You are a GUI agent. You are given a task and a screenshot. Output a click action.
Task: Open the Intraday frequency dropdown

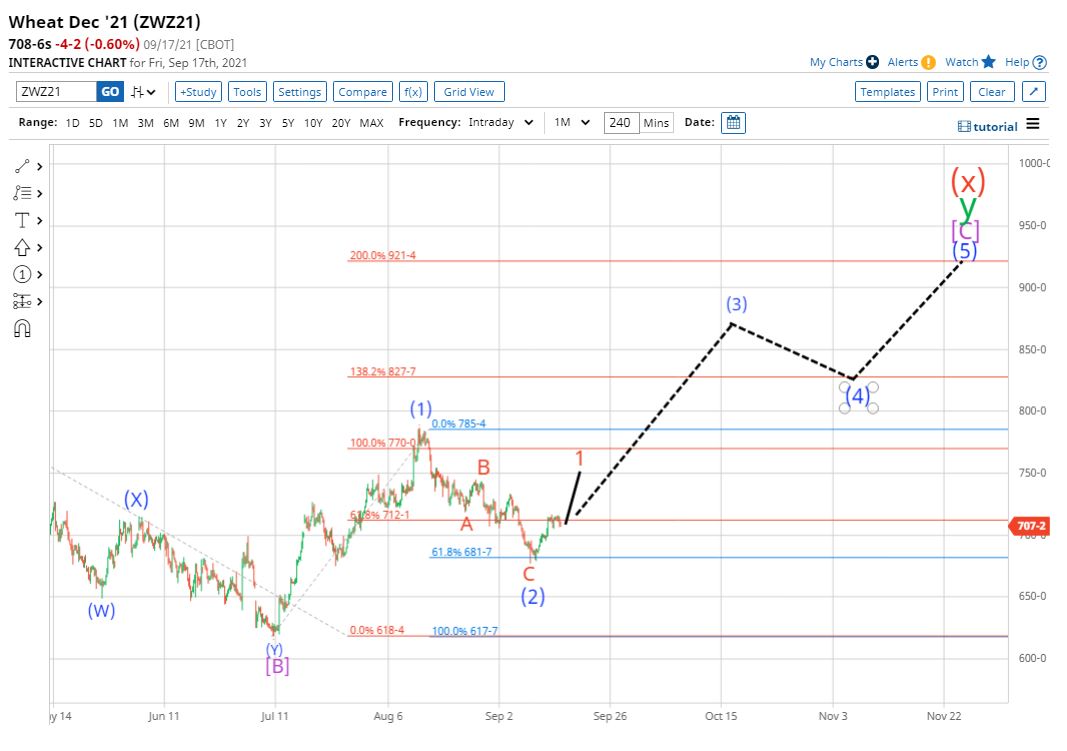click(x=501, y=122)
